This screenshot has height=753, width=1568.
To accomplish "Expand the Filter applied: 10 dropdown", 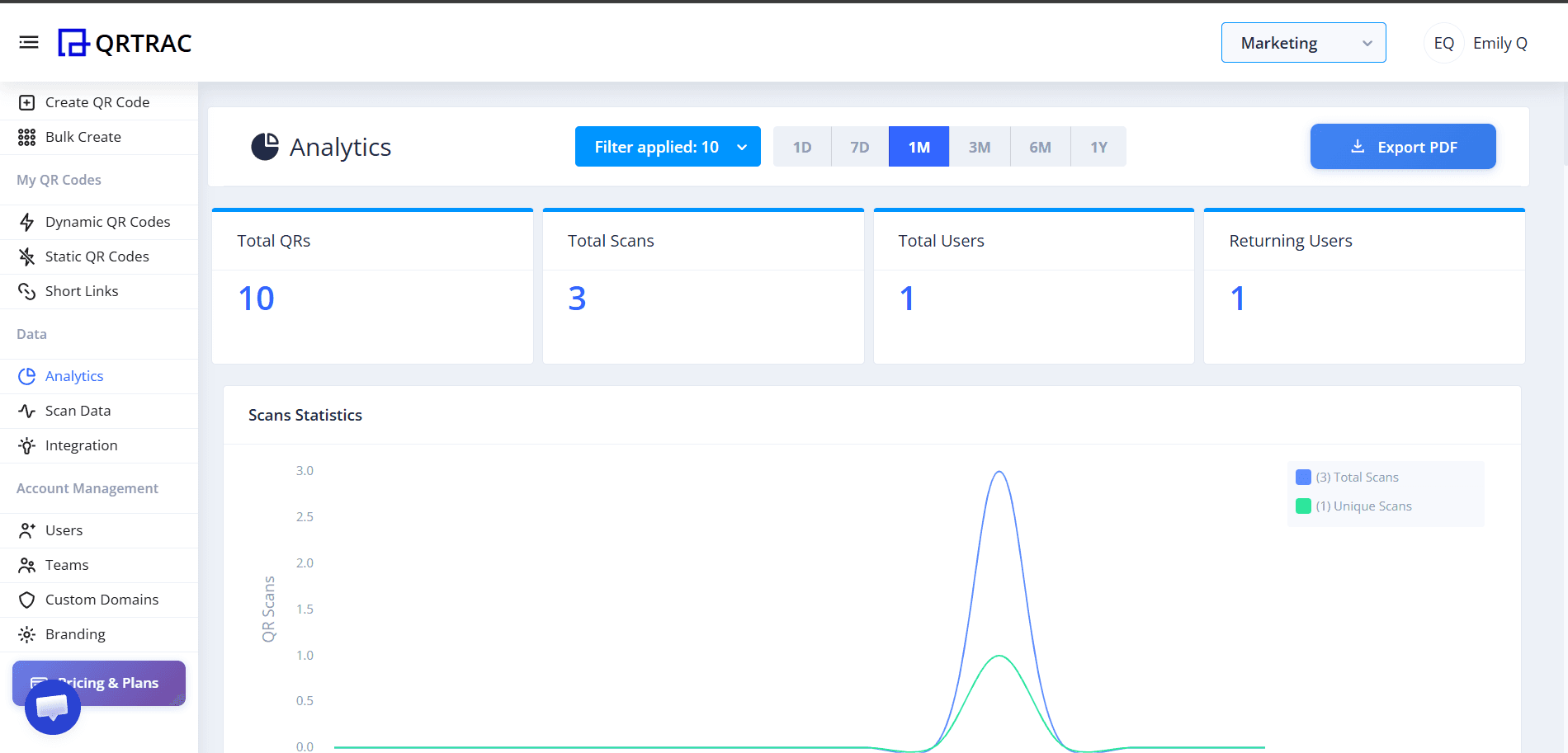I will (668, 147).
